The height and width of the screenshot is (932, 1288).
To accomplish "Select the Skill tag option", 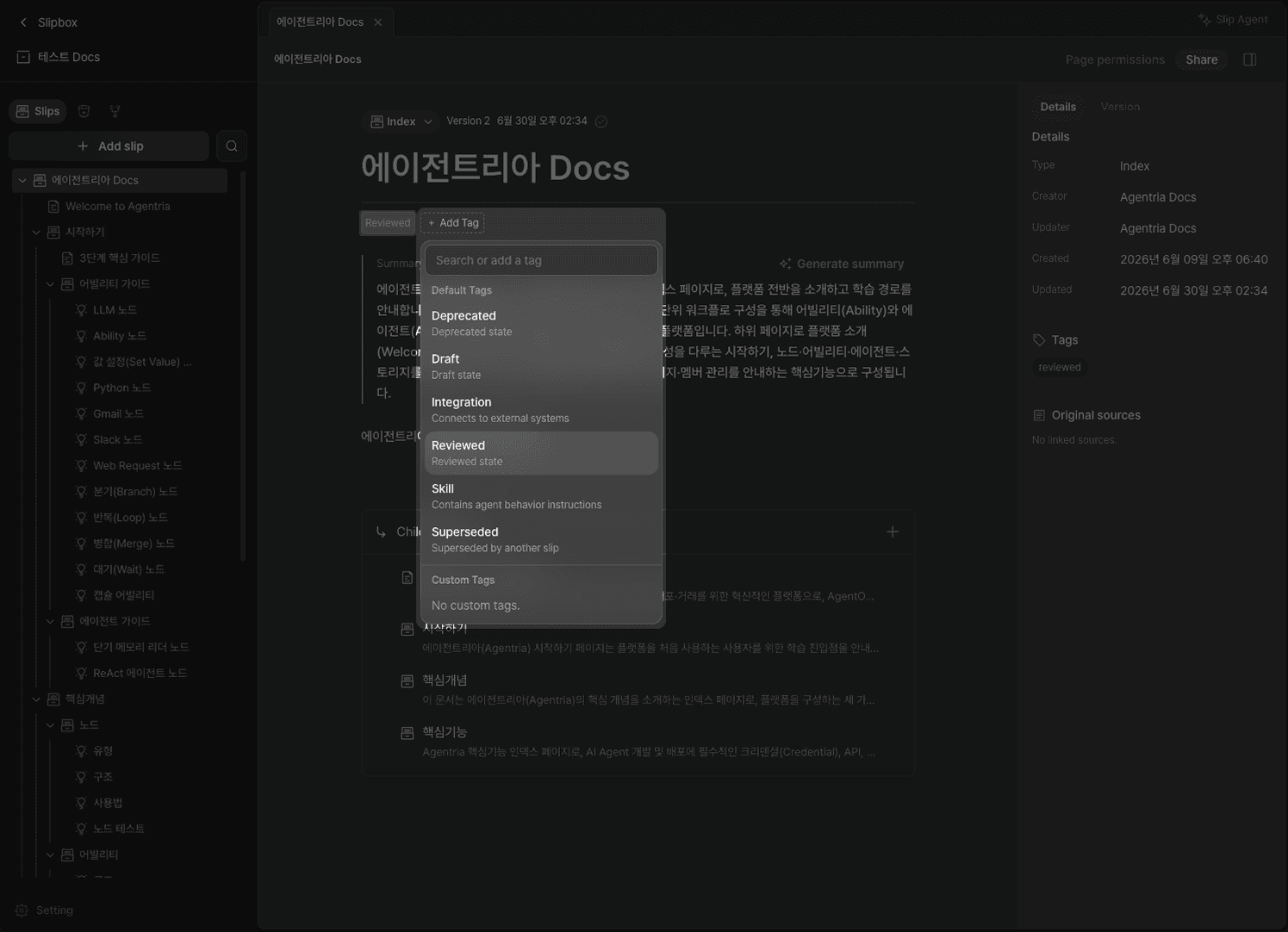I will click(541, 496).
